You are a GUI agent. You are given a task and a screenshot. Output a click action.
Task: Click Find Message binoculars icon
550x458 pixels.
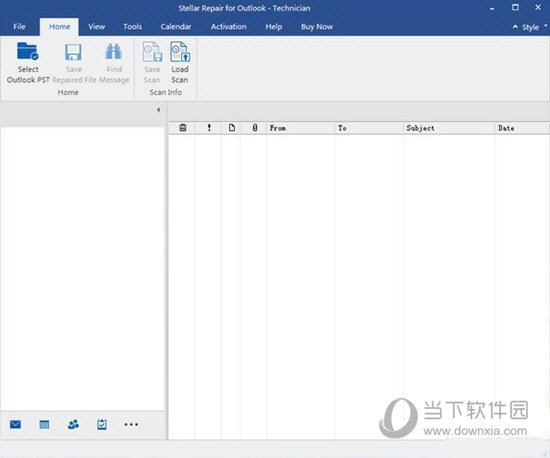point(114,52)
